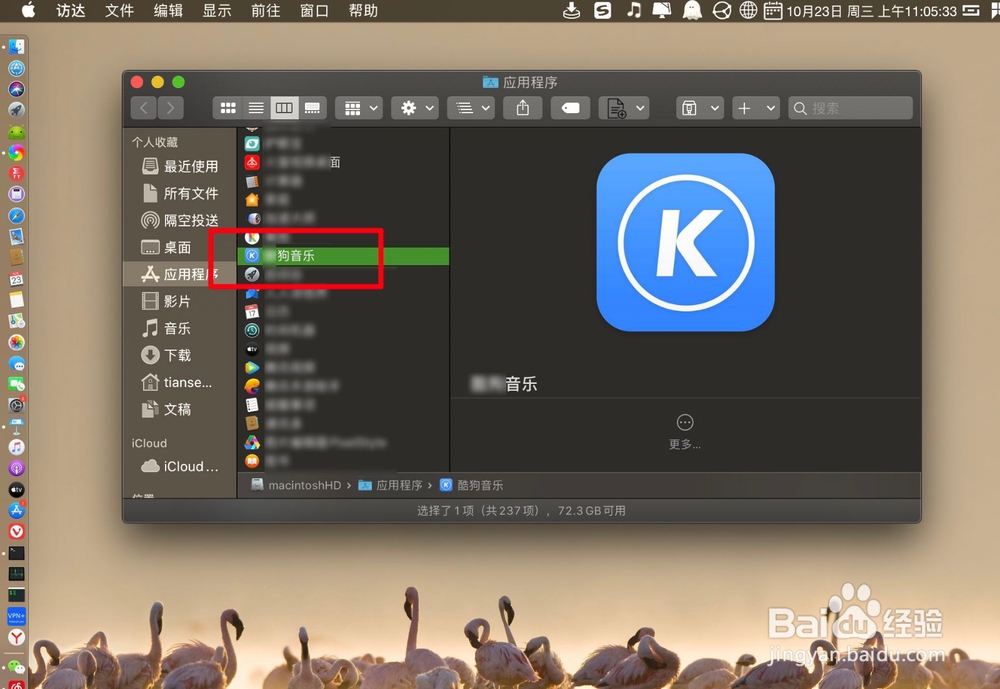Go forward in Finder history

(171, 108)
